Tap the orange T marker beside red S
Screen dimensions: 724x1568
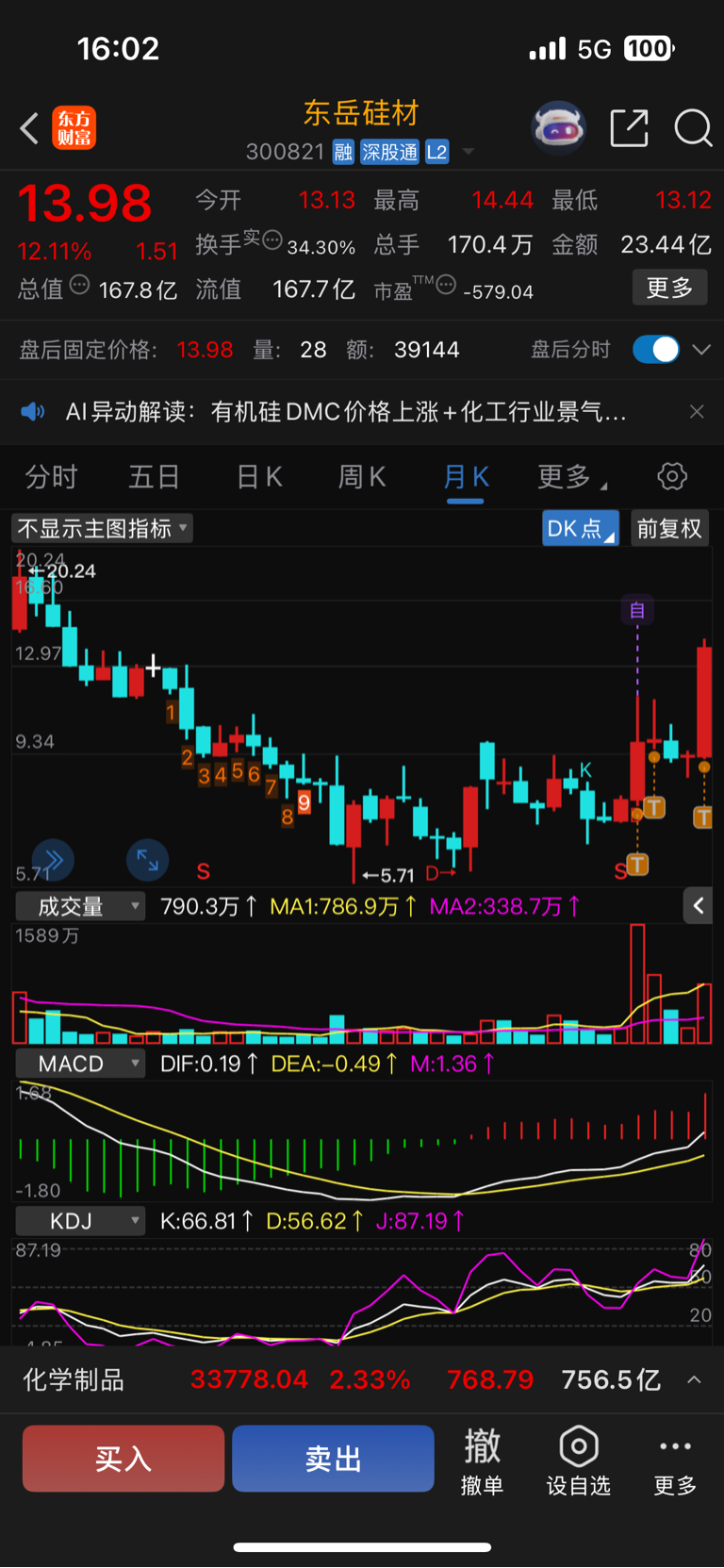[x=638, y=864]
